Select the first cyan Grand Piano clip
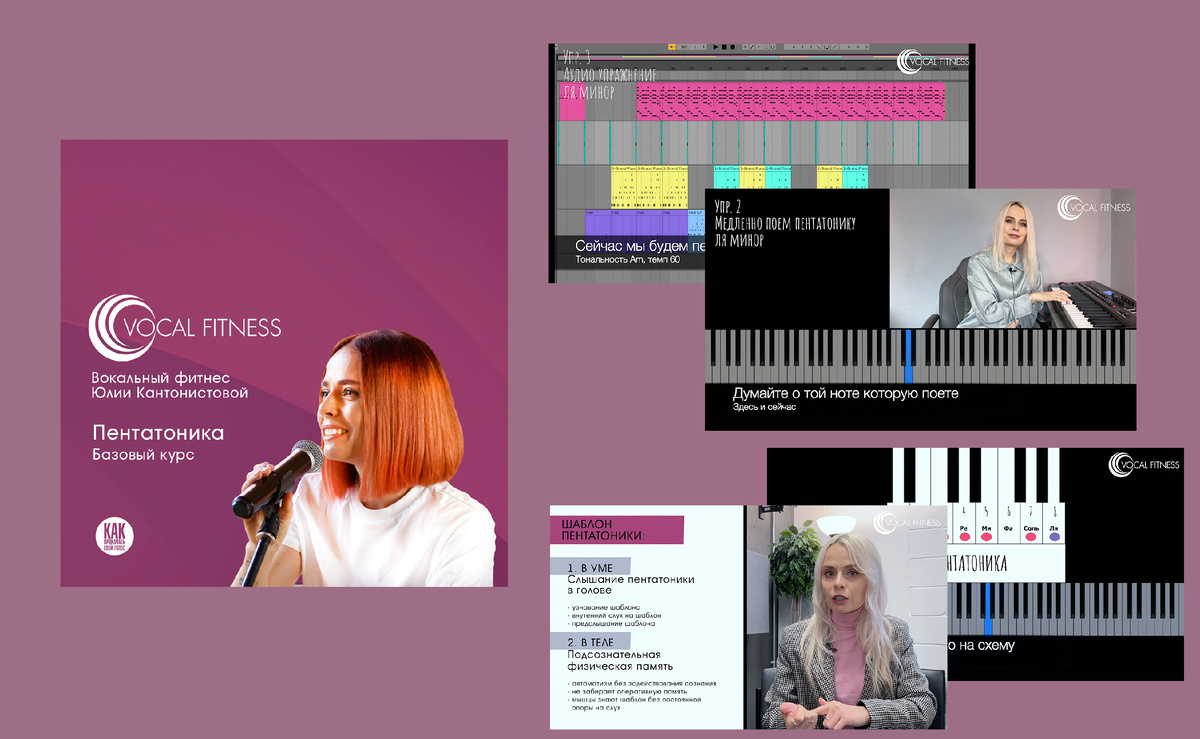The image size is (1200, 739). [x=726, y=177]
